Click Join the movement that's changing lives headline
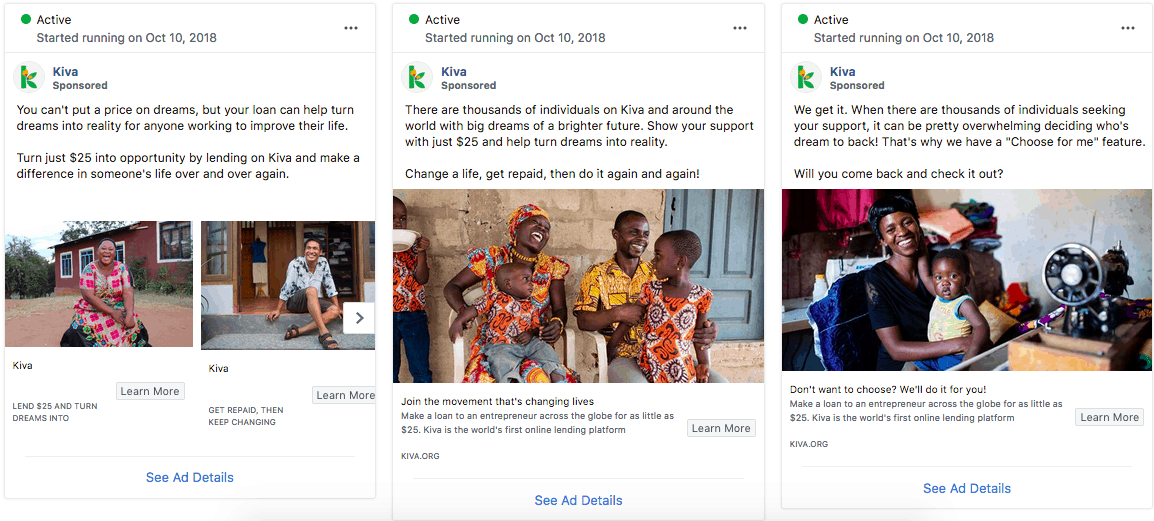 tap(498, 402)
